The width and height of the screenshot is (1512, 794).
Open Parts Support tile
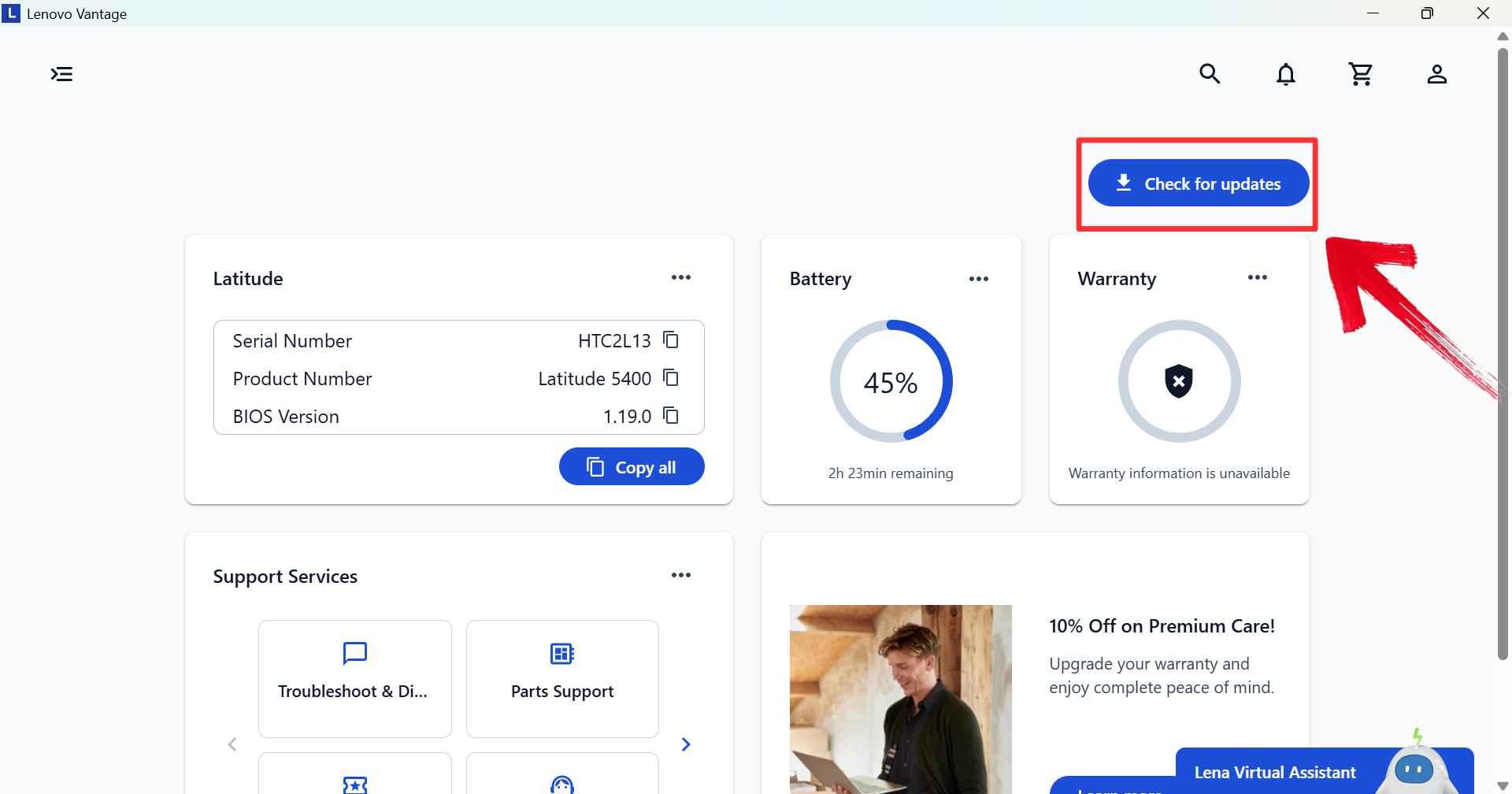point(562,679)
